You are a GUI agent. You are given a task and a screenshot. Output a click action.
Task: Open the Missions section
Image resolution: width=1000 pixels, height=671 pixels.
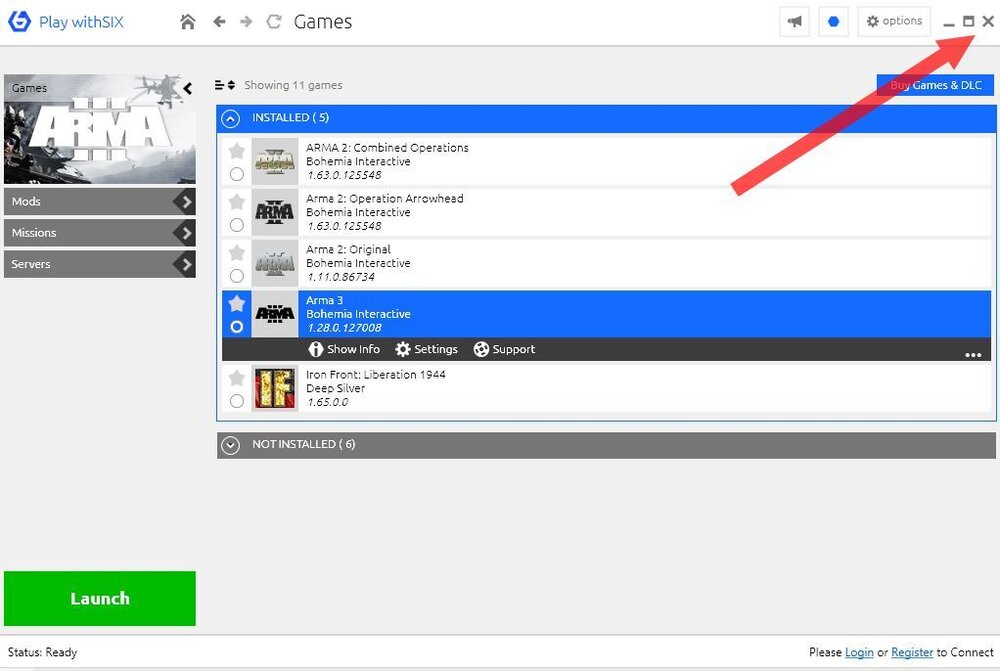coord(99,233)
